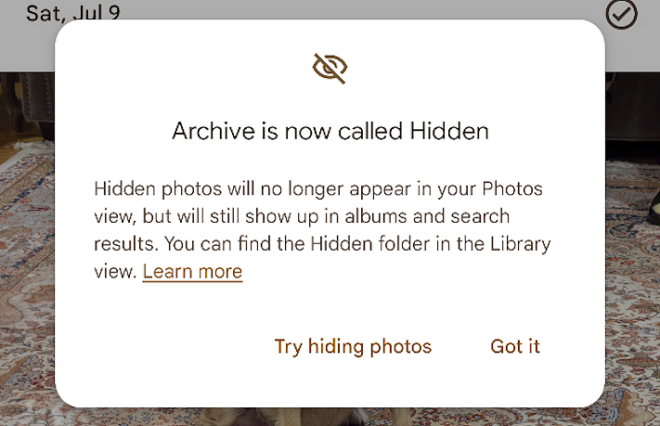This screenshot has height=426, width=660.
Task: Tap the photo strip below the dialog
Action: coord(330,417)
